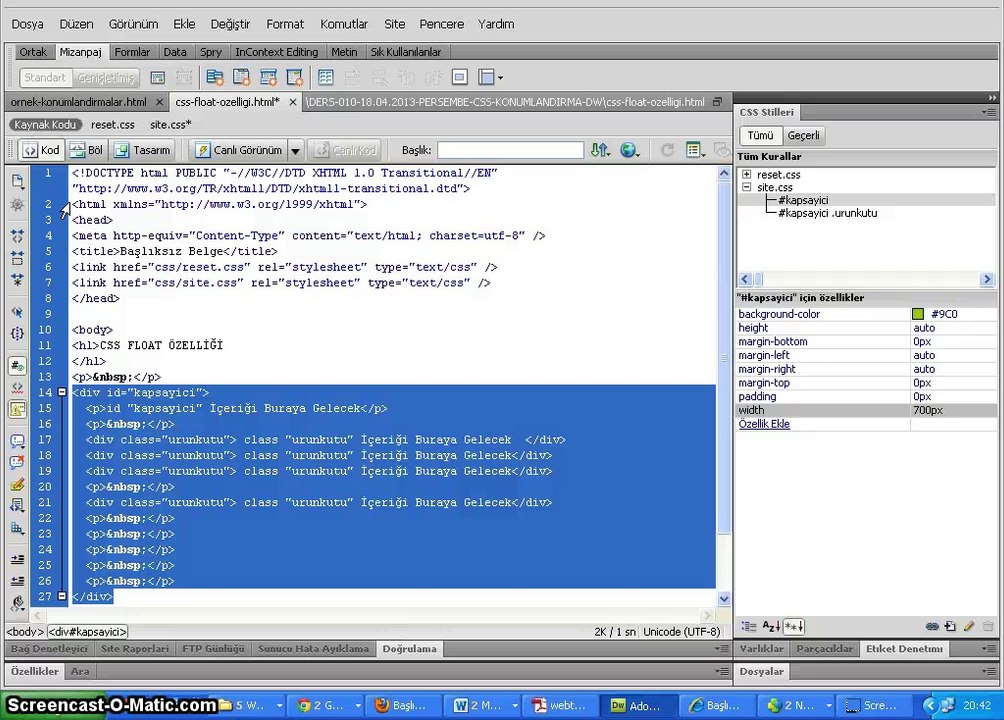This screenshot has height=720, width=1004.
Task: Switch to the Spry insert tab
Action: [x=211, y=52]
